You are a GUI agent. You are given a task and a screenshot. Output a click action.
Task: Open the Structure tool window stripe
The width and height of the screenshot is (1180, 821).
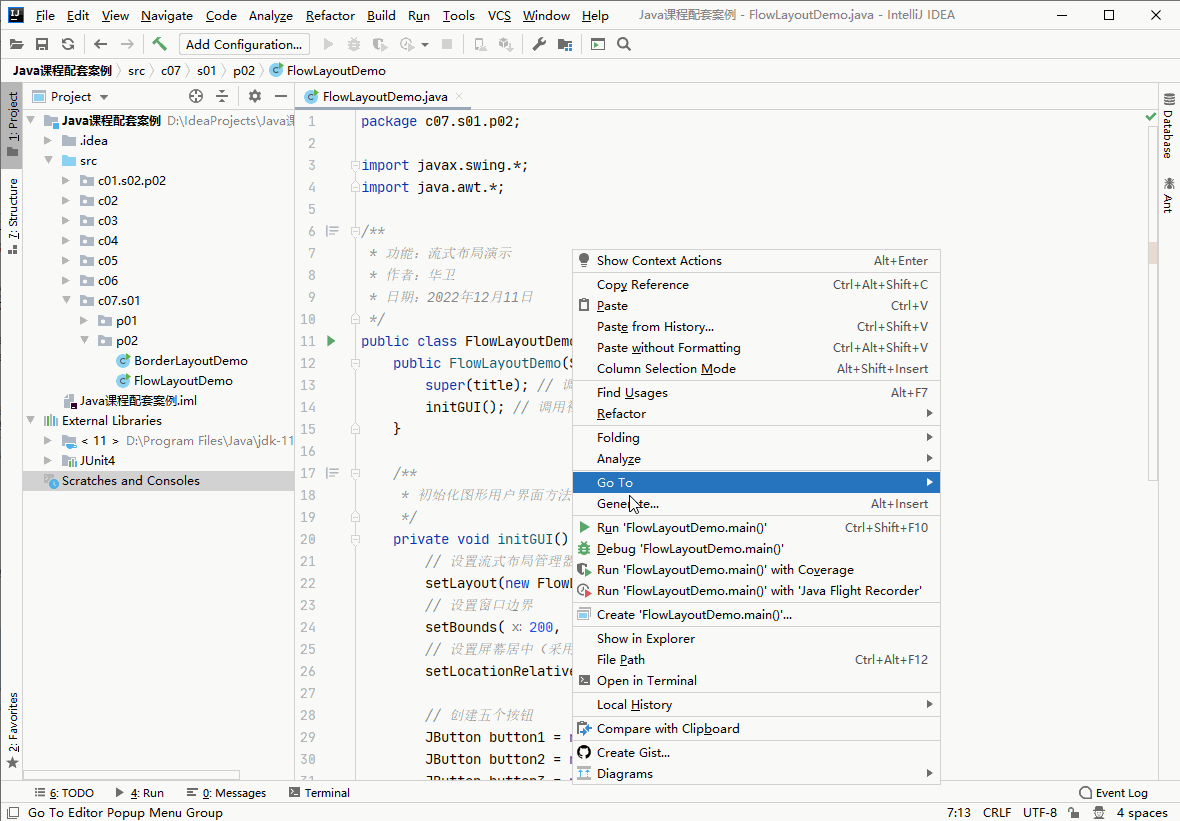[x=13, y=217]
